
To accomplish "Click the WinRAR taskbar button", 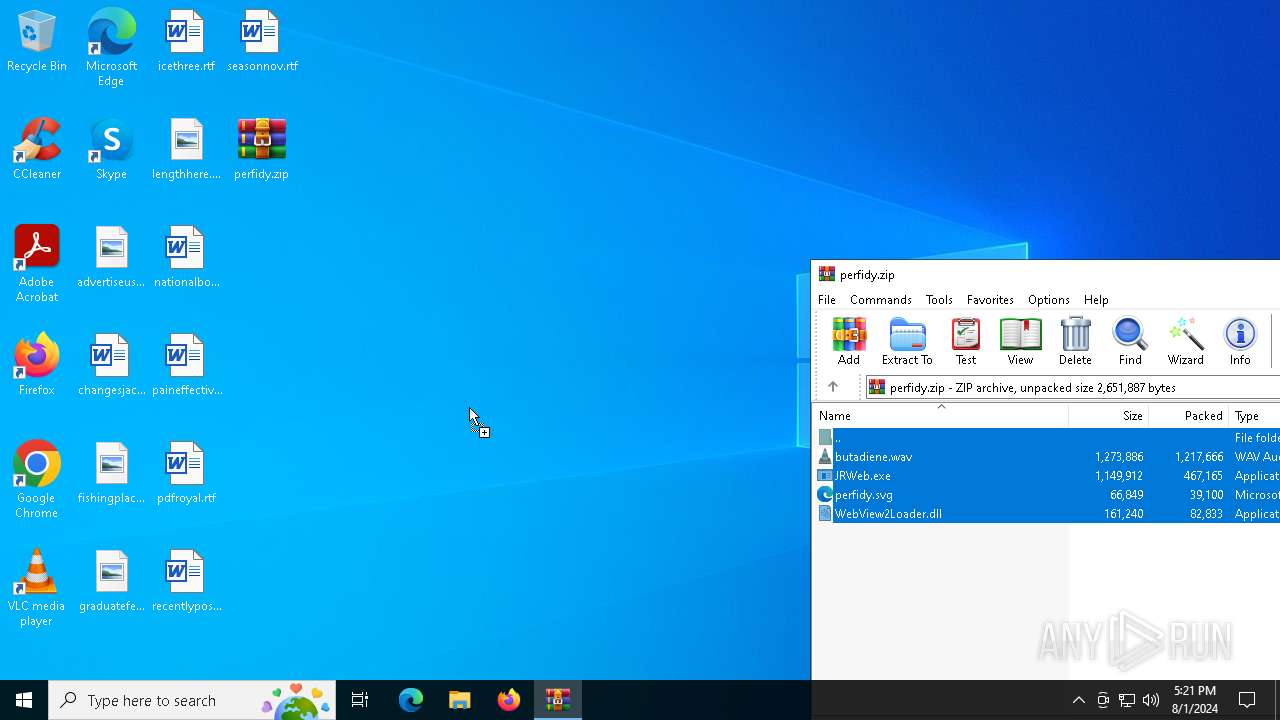I will point(558,700).
